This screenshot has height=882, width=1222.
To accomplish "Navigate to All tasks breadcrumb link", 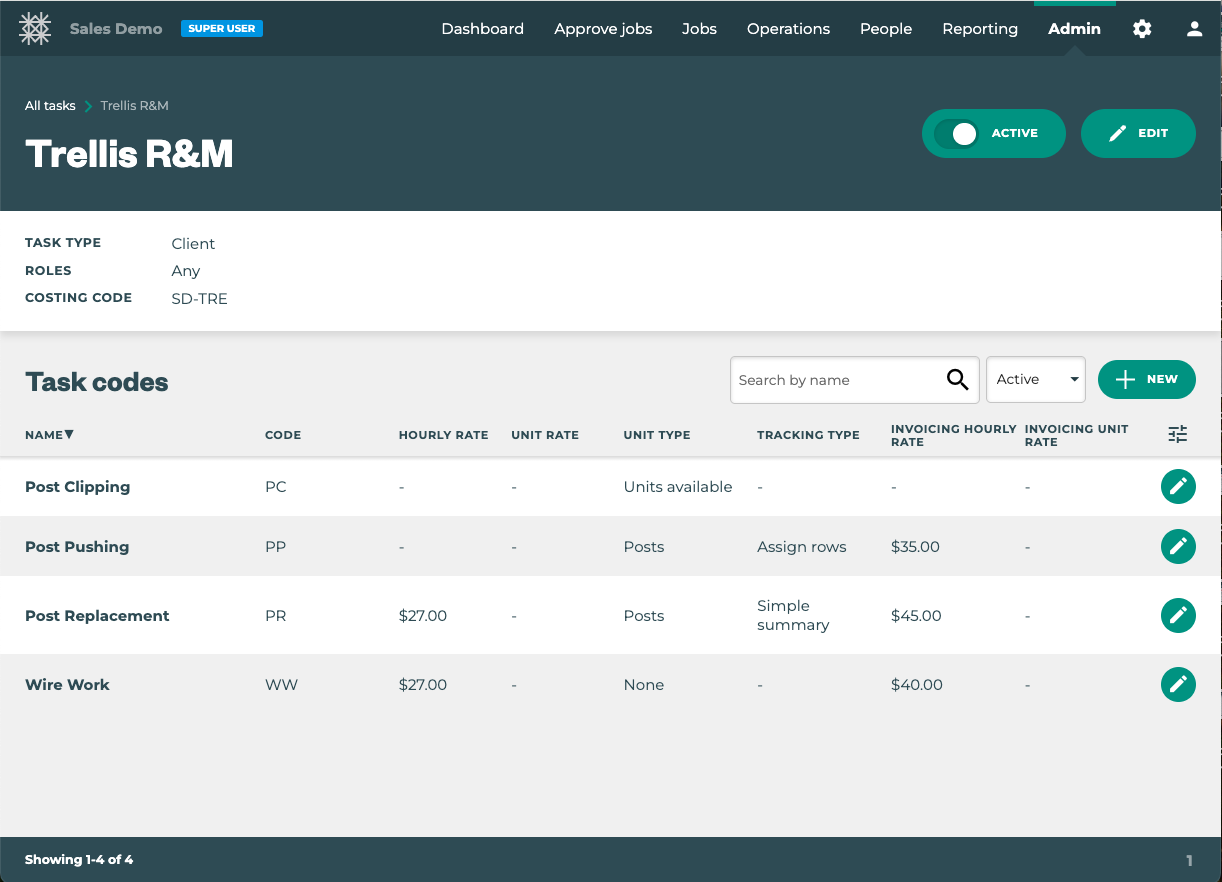I will (x=50, y=106).
